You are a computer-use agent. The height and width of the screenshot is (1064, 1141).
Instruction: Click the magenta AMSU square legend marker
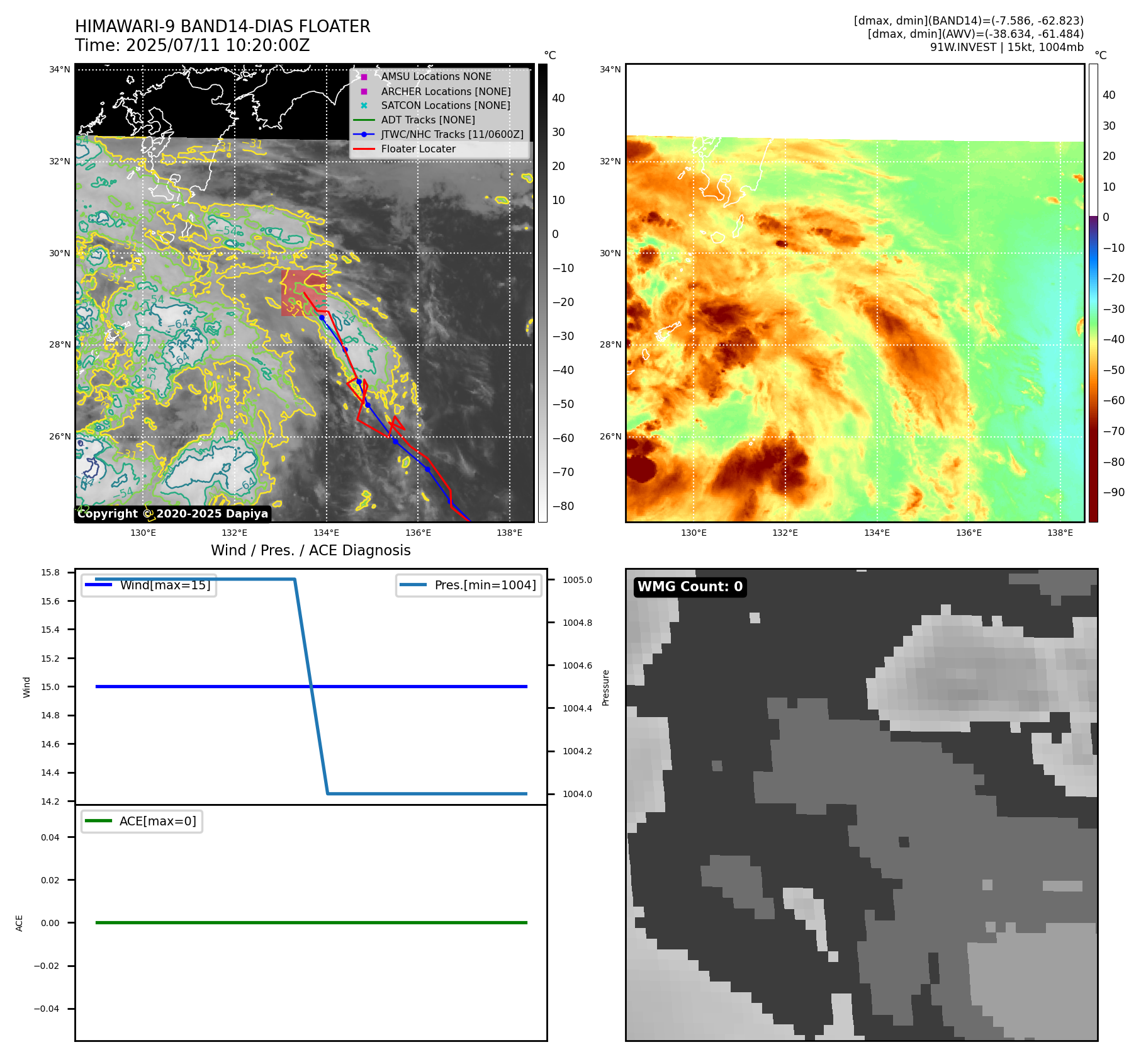(364, 77)
